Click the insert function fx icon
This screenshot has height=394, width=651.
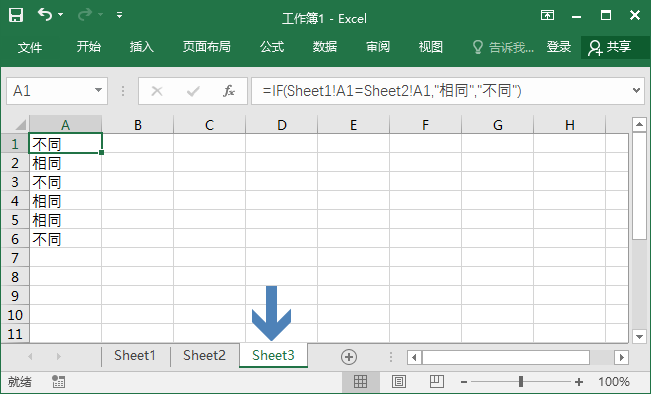pos(229,91)
